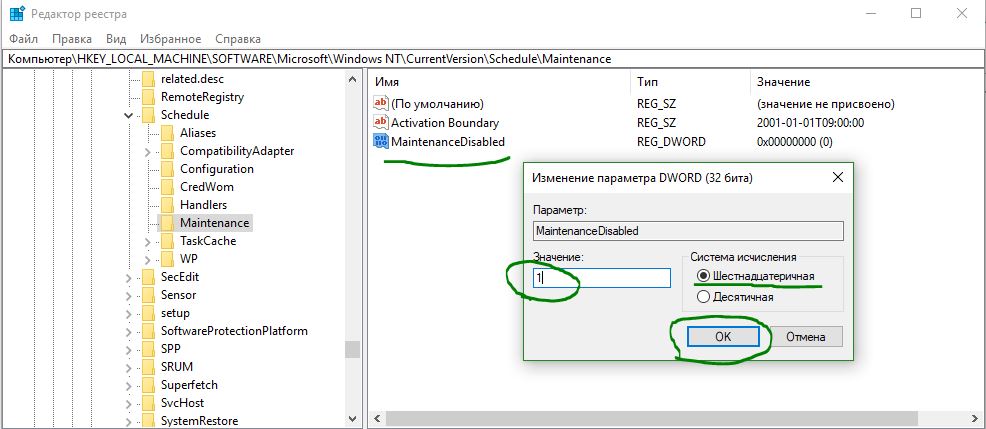Expand the setup node

(x=129, y=313)
